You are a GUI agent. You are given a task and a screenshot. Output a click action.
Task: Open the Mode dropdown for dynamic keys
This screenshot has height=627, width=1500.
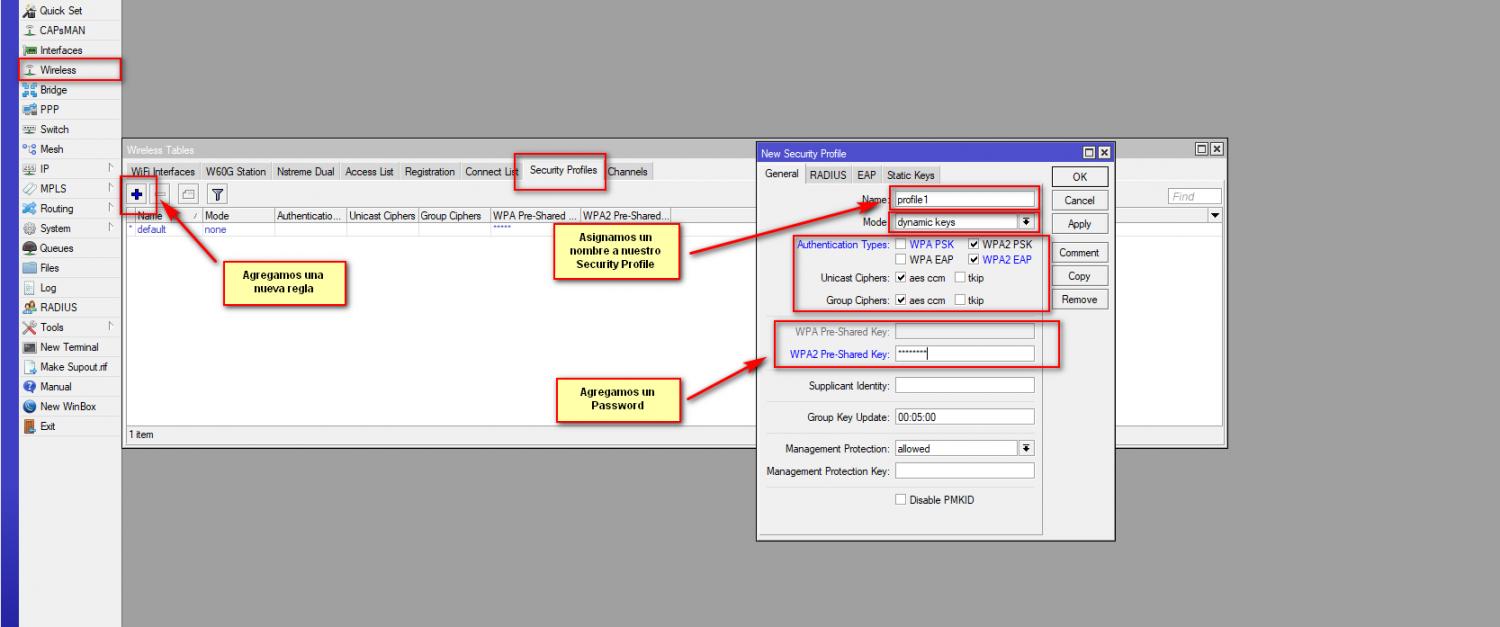click(x=1025, y=222)
